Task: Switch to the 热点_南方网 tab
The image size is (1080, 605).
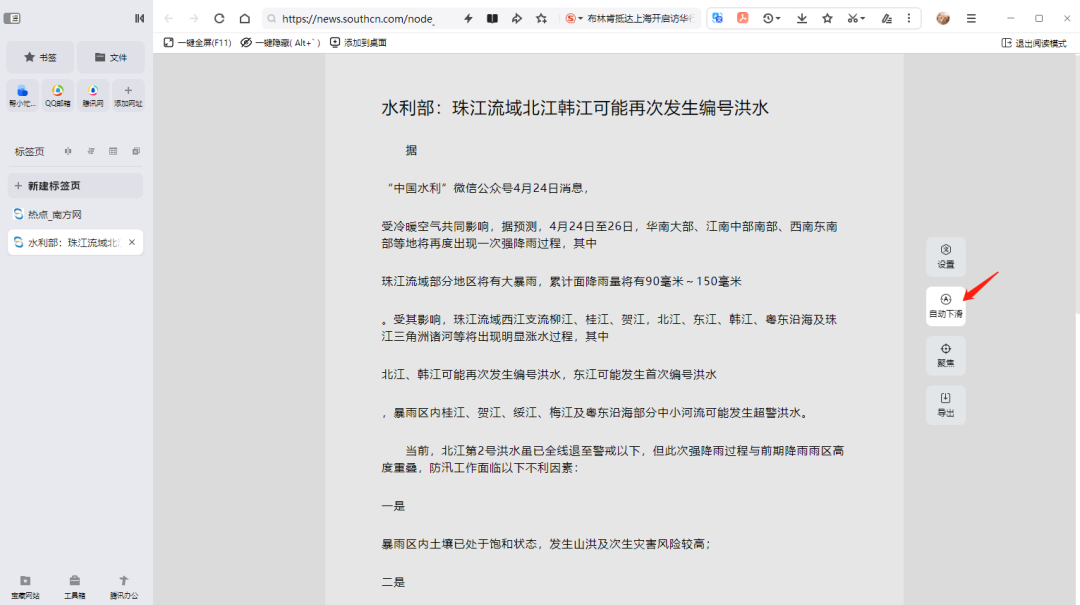Action: click(x=75, y=214)
